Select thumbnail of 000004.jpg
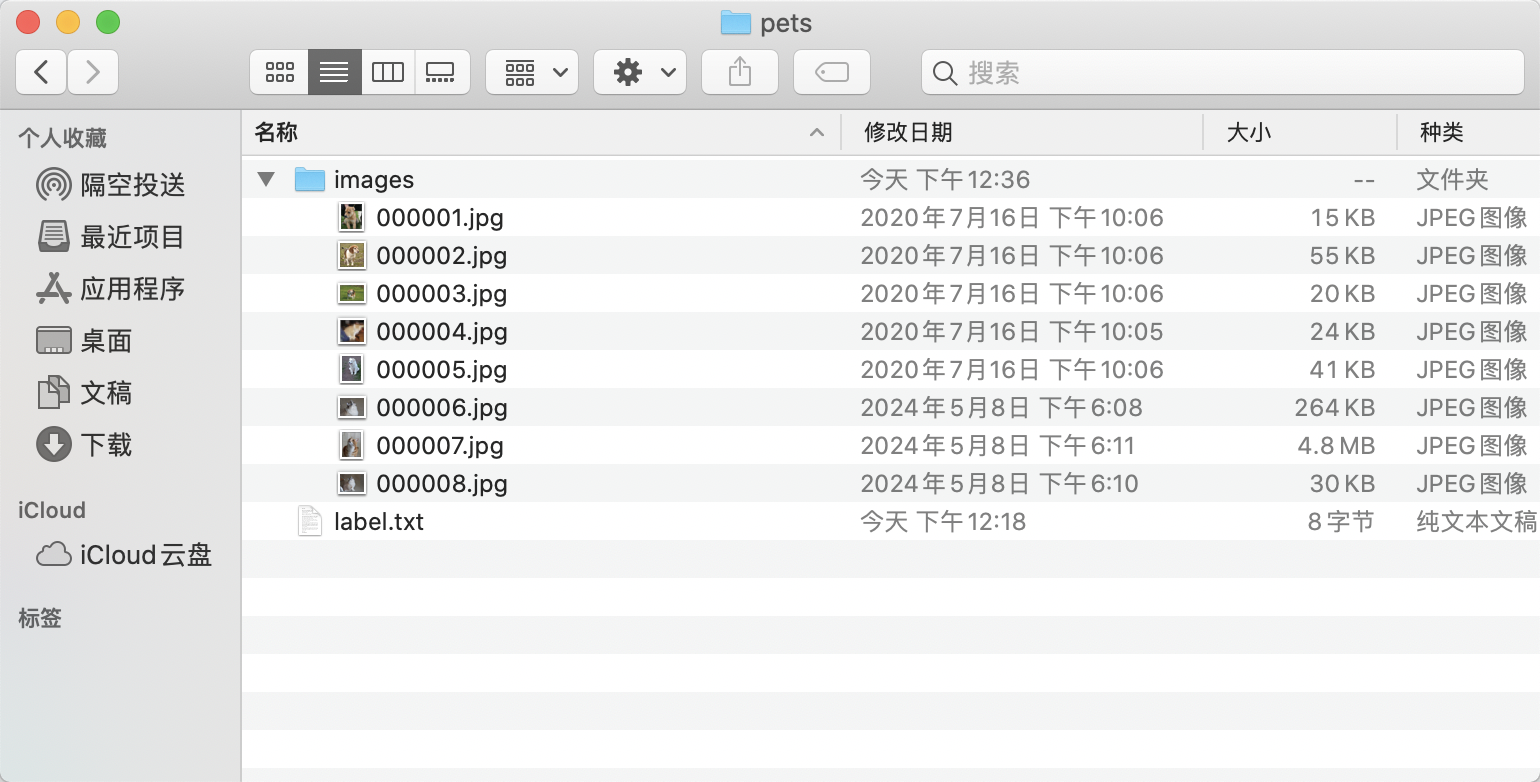Screen dimensions: 1540x782 tap(352, 331)
